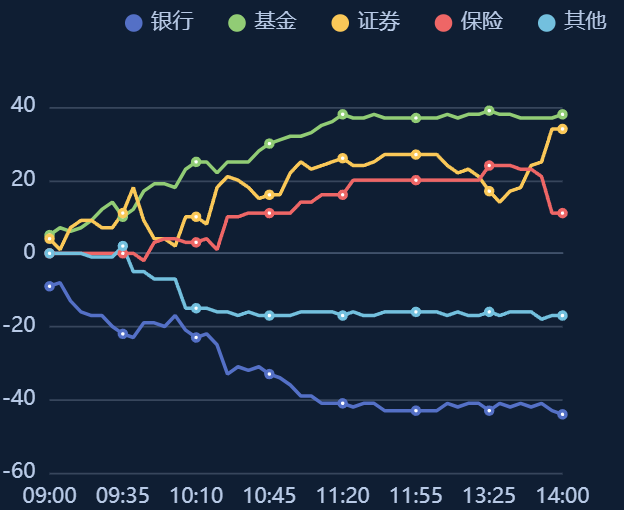Click cyan 其他 point at 09:35
The width and height of the screenshot is (624, 510).
click(123, 246)
